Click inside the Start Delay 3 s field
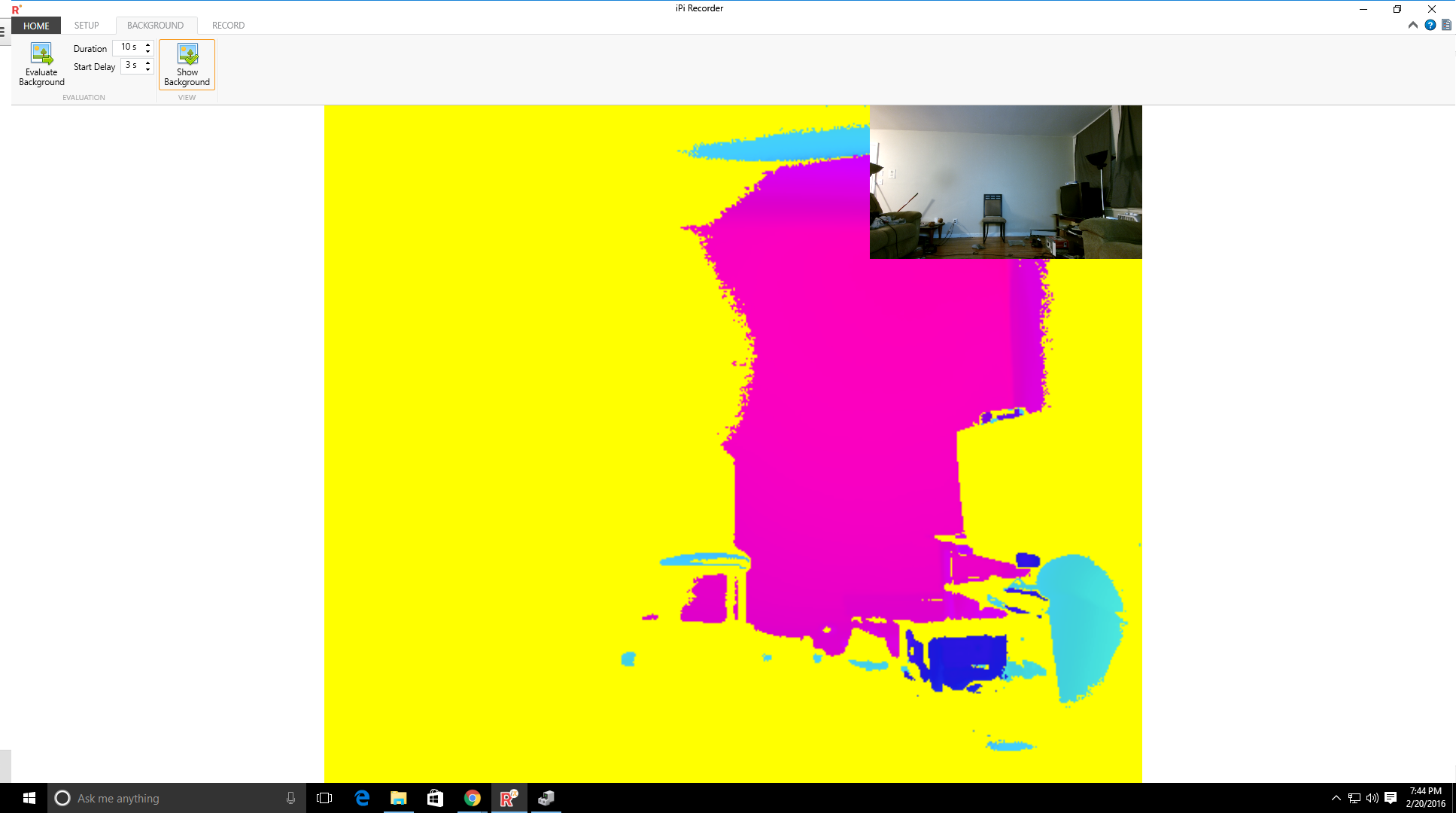Screen dimensions: 1456x813 (132, 65)
